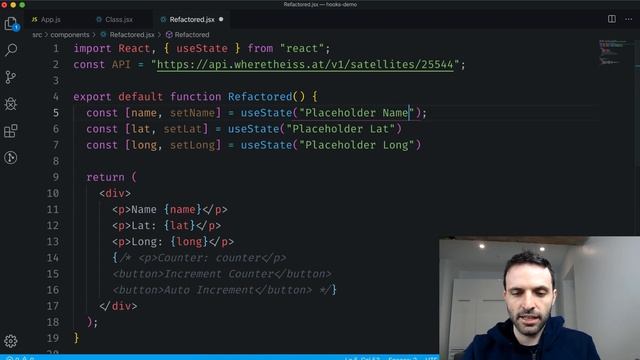Viewport: 640px width, 360px height.
Task: Click {name} expression on line 11
Action: click(x=183, y=209)
